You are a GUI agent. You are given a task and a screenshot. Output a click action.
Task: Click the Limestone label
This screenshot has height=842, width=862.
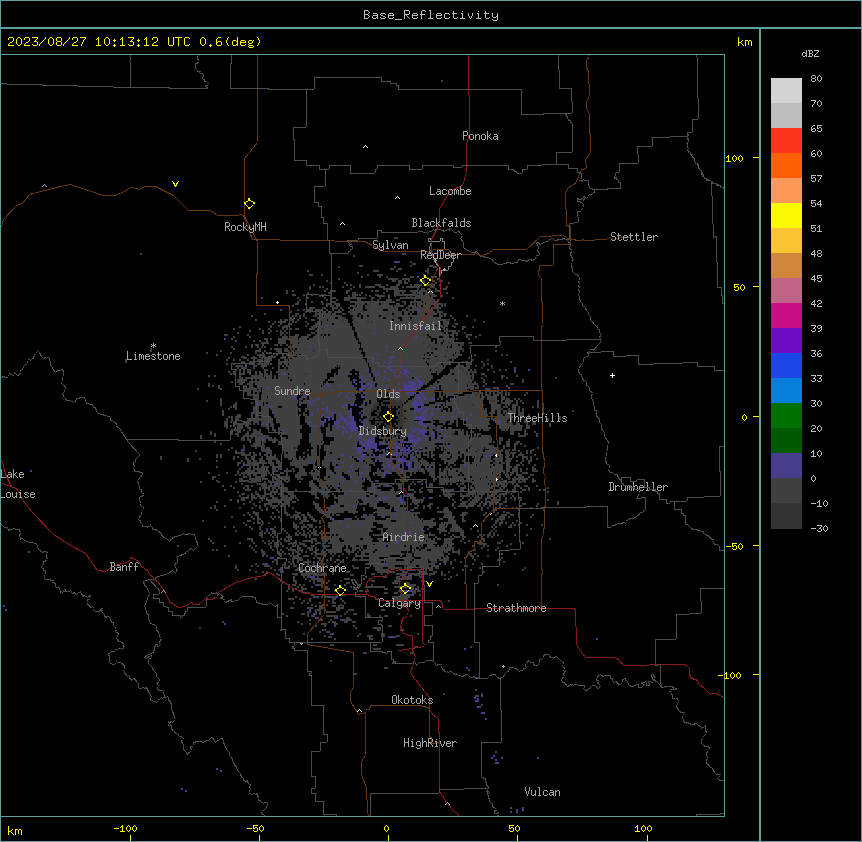153,356
